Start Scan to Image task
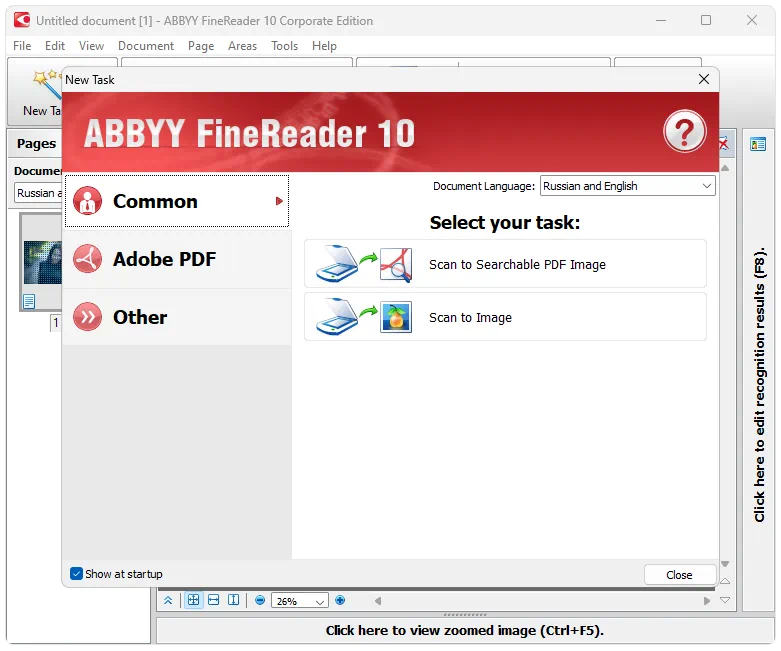 [505, 317]
